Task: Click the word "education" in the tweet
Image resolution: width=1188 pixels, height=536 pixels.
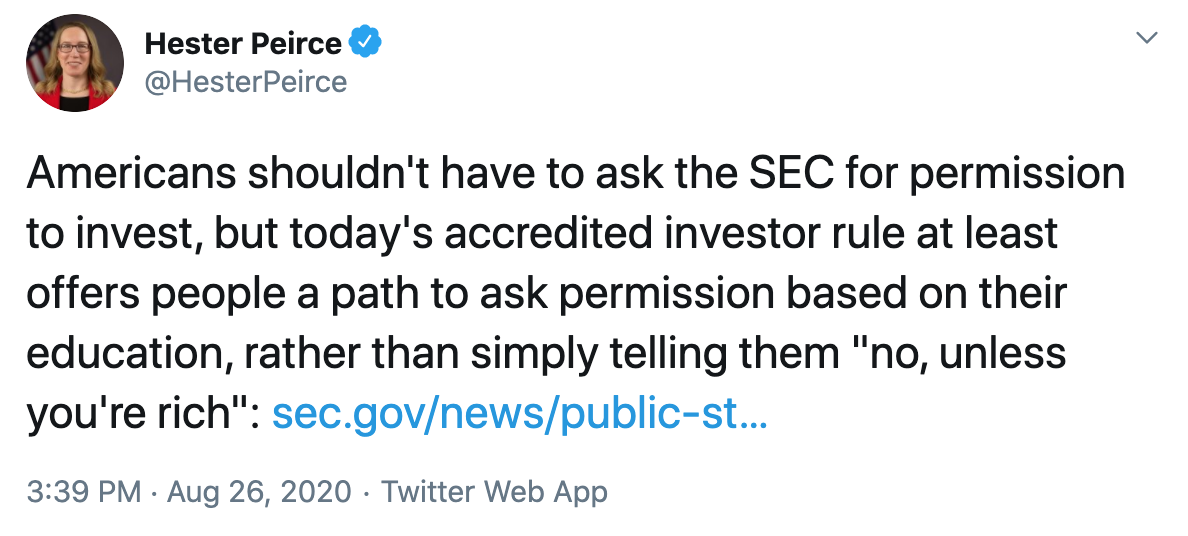Action: pos(127,353)
